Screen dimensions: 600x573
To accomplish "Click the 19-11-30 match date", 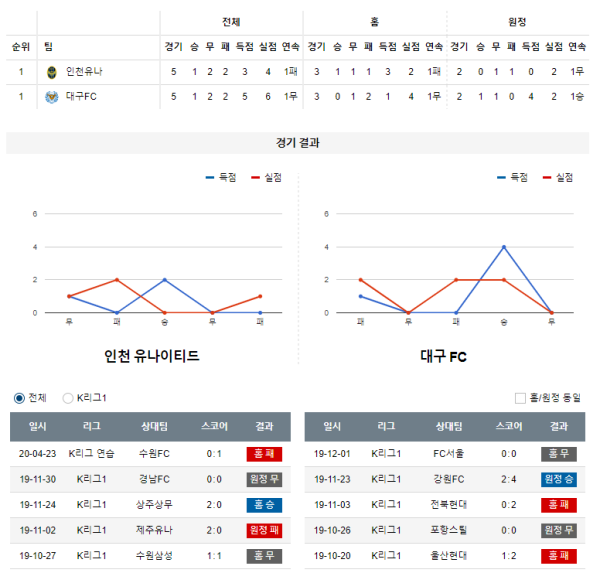I will (38, 480).
